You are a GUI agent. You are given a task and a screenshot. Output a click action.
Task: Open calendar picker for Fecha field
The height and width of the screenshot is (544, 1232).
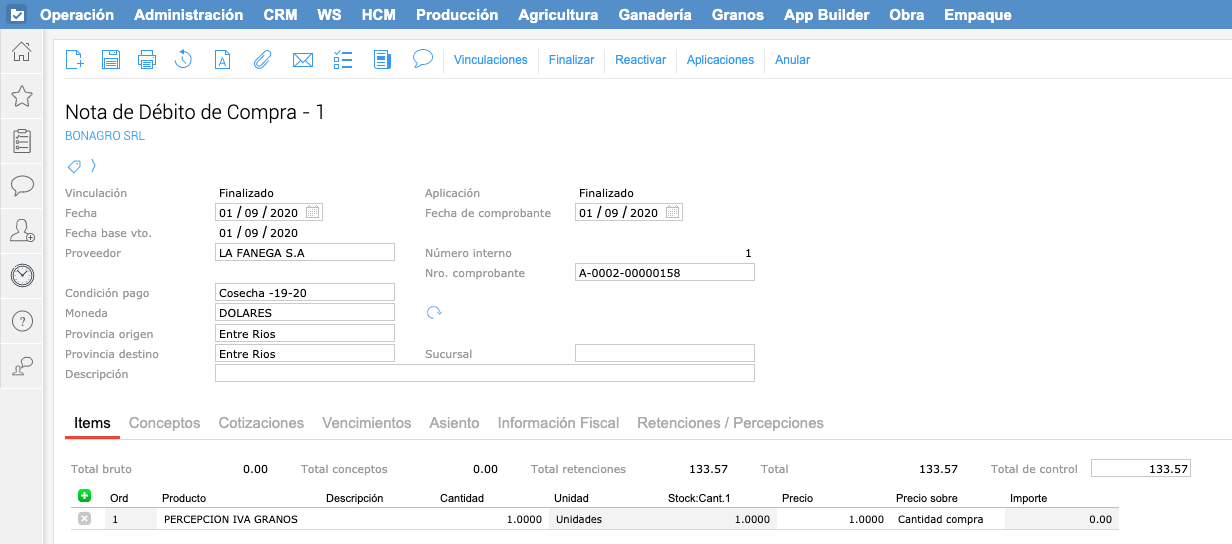coord(313,213)
